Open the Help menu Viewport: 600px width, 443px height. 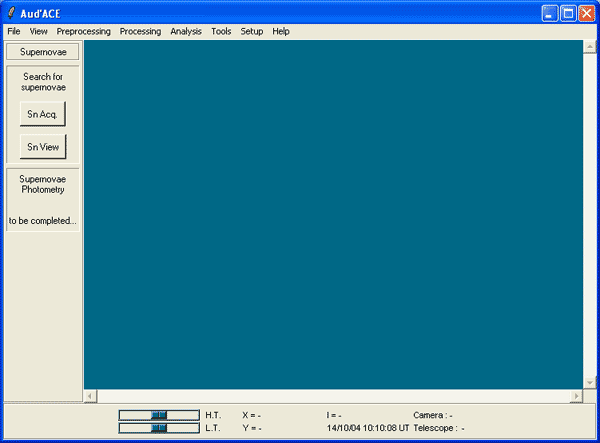click(x=281, y=31)
